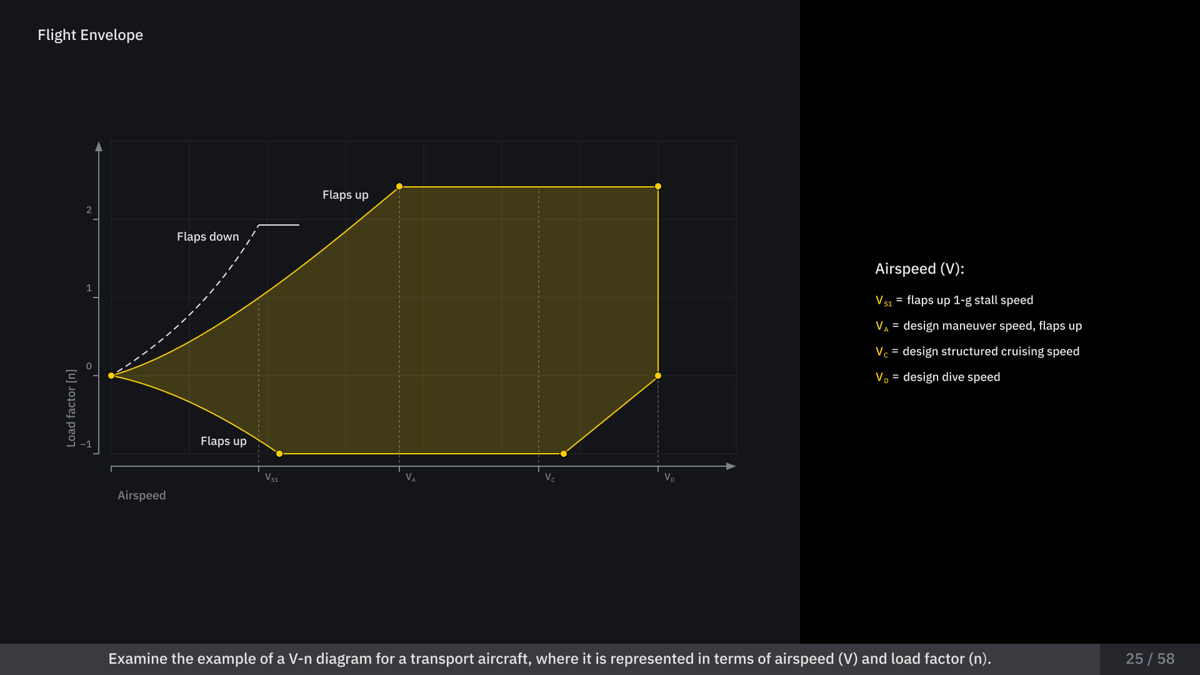Toggle the upper 'Flaps up' curve label
This screenshot has height=675, width=1200.
345,195
